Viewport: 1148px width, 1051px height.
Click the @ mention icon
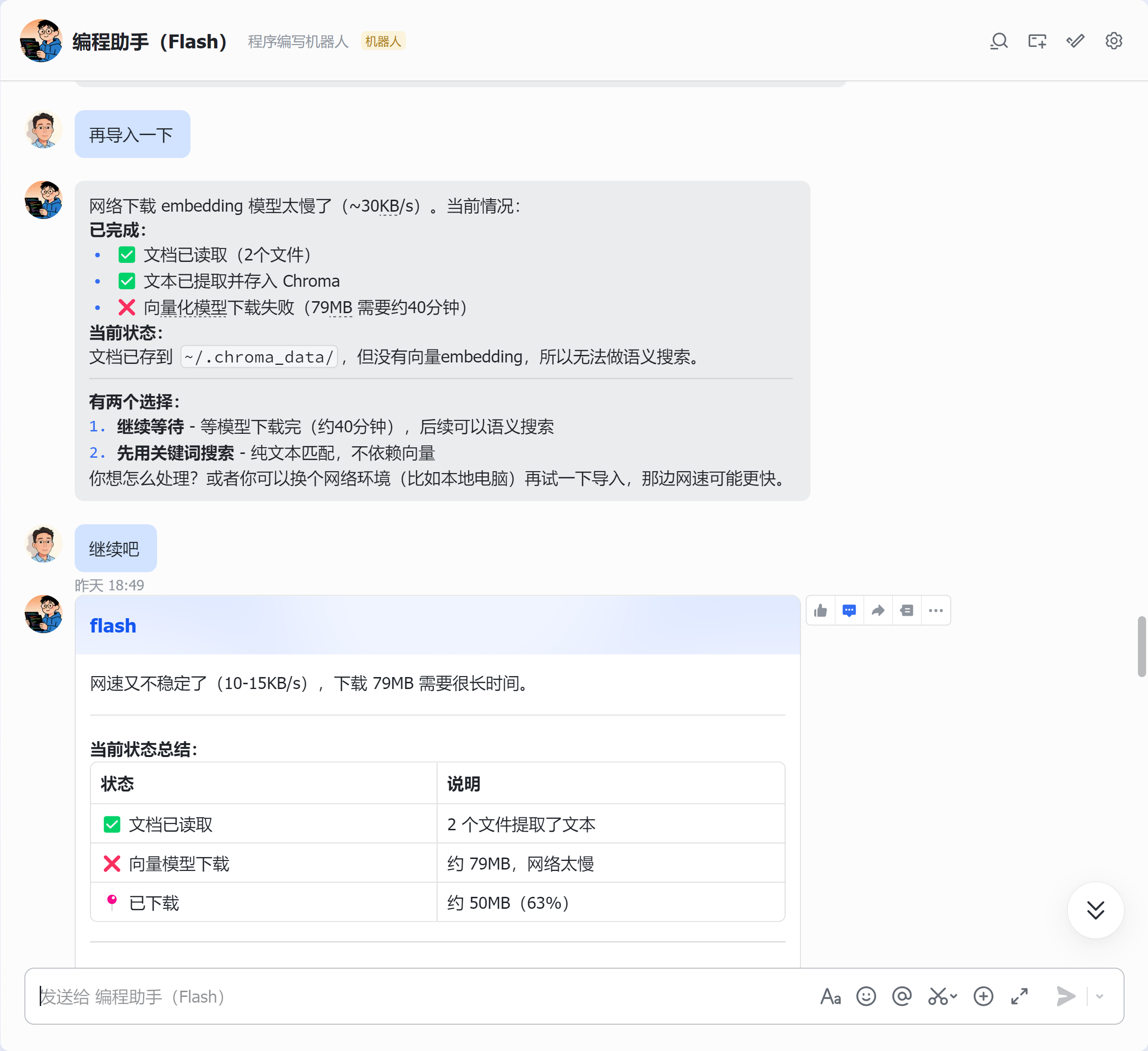tap(901, 996)
